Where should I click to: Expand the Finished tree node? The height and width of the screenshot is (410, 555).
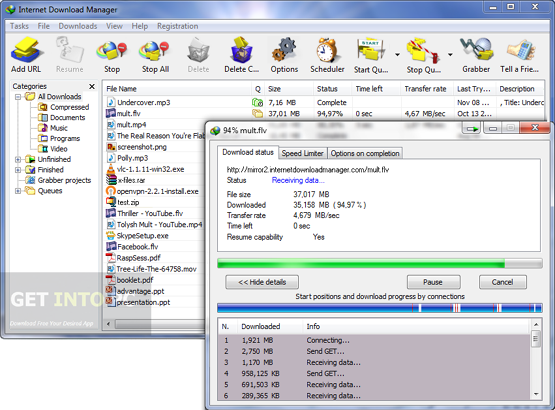tap(18, 170)
